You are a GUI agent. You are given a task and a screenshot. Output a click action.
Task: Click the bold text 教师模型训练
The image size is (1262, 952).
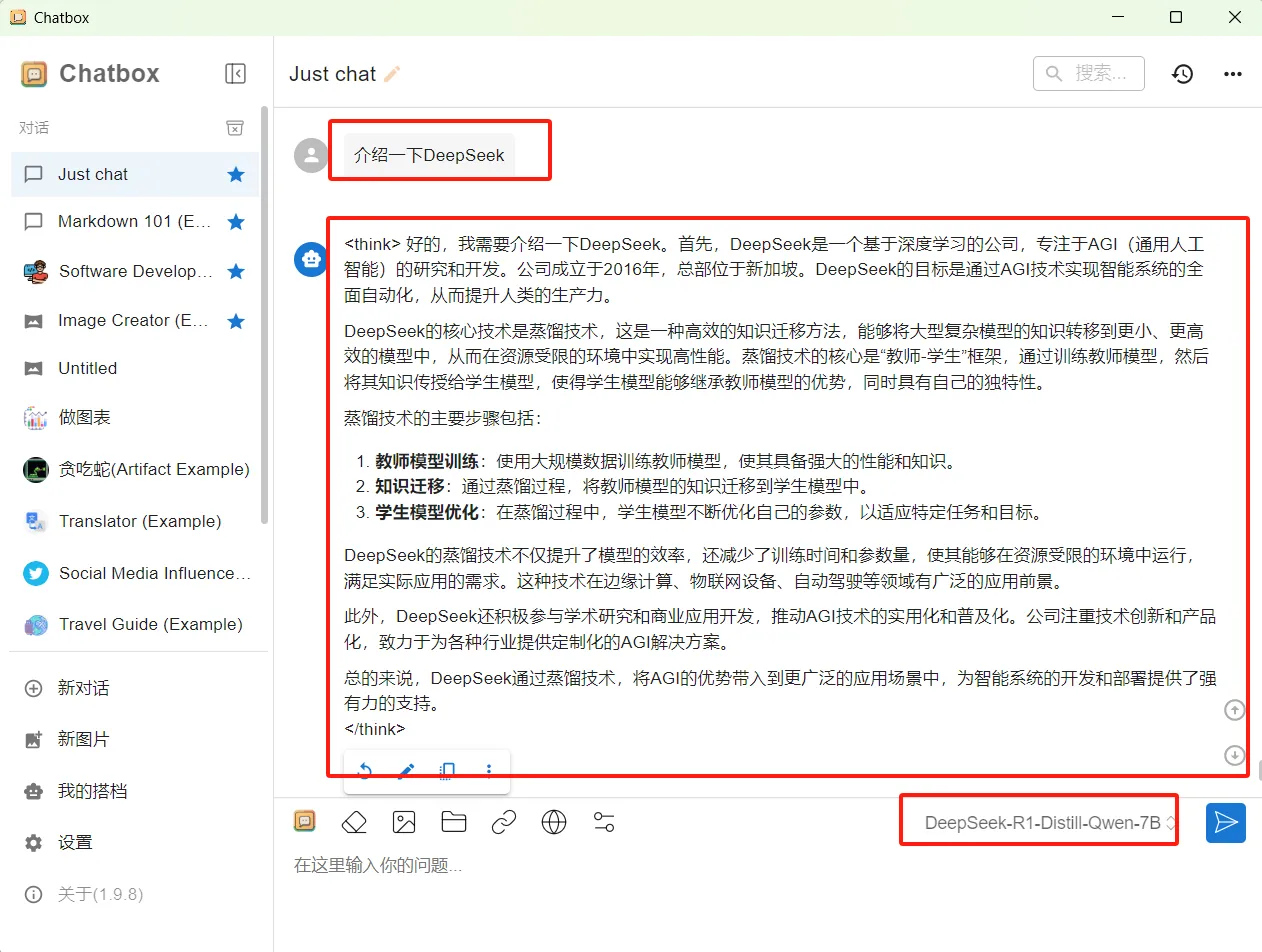click(427, 461)
